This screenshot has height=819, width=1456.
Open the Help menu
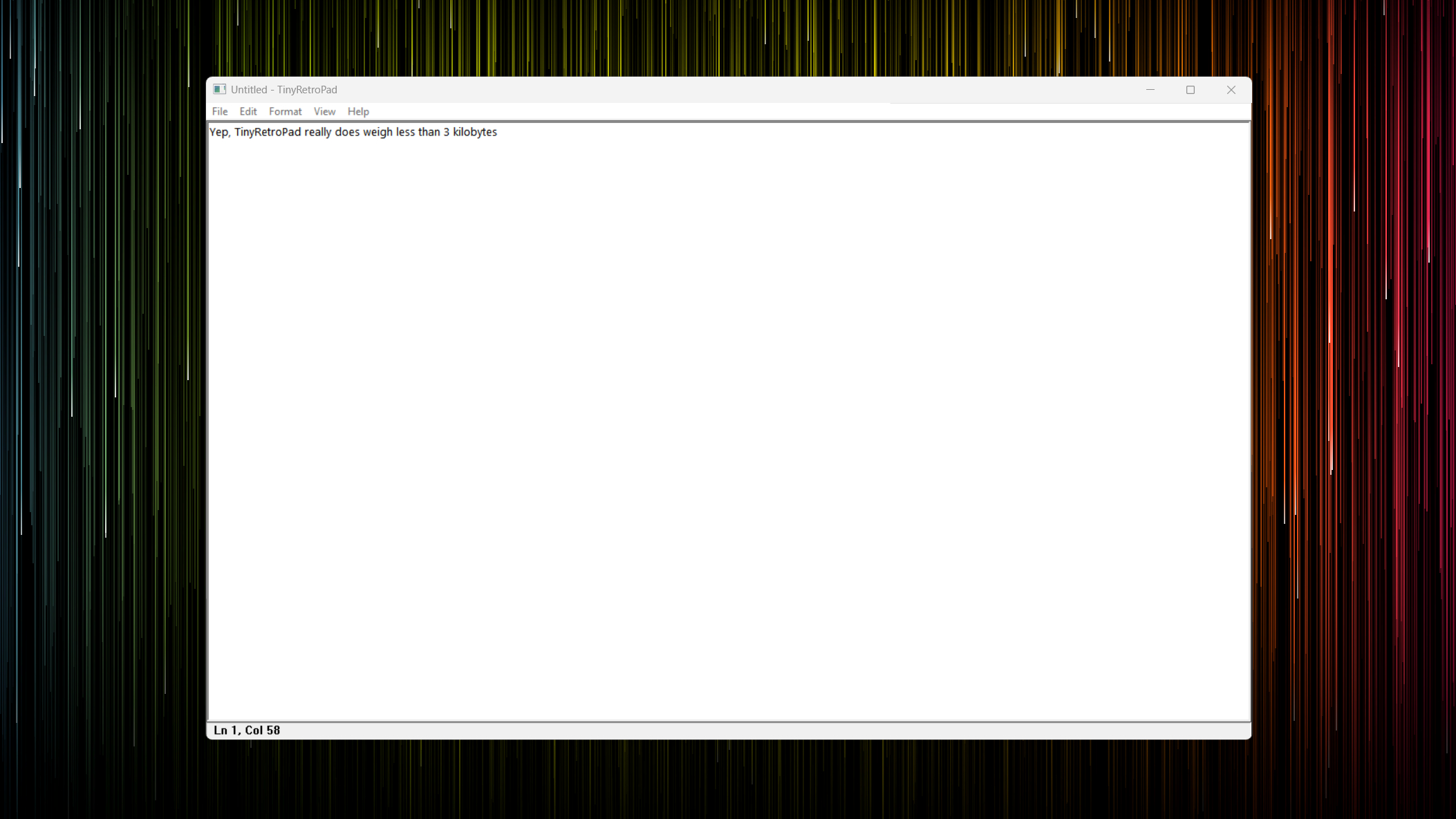pyautogui.click(x=358, y=111)
